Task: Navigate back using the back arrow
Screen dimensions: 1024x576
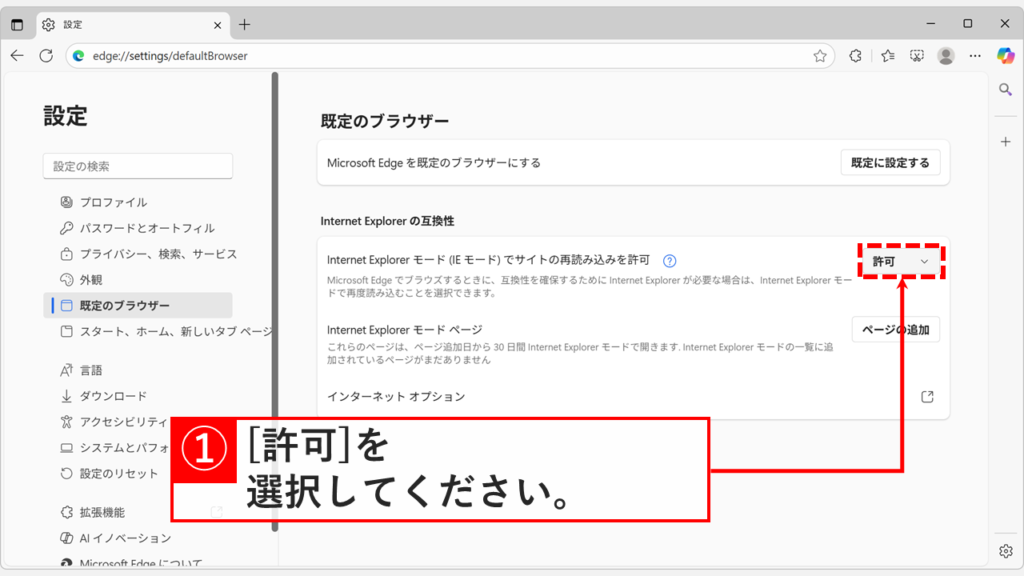Action: 17,56
